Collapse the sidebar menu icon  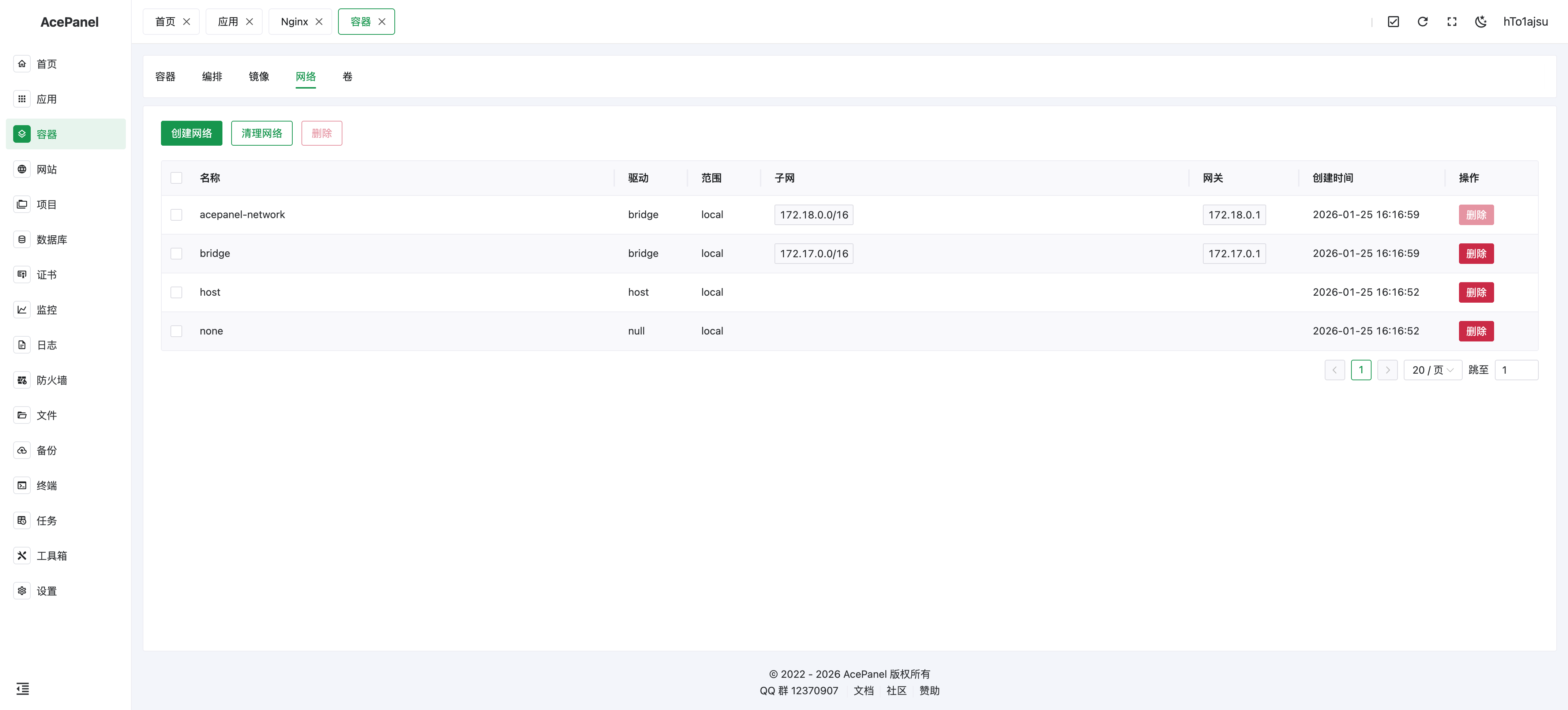point(23,689)
